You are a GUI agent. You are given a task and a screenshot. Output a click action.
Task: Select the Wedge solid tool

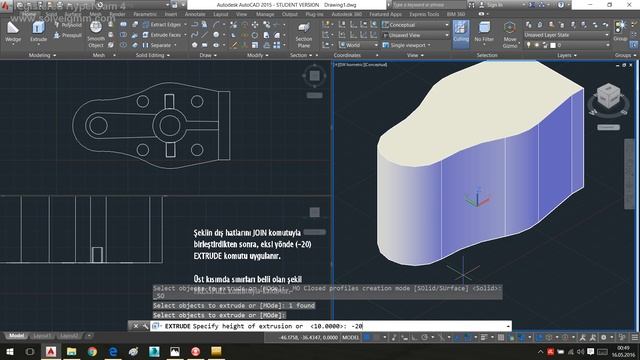point(13,32)
